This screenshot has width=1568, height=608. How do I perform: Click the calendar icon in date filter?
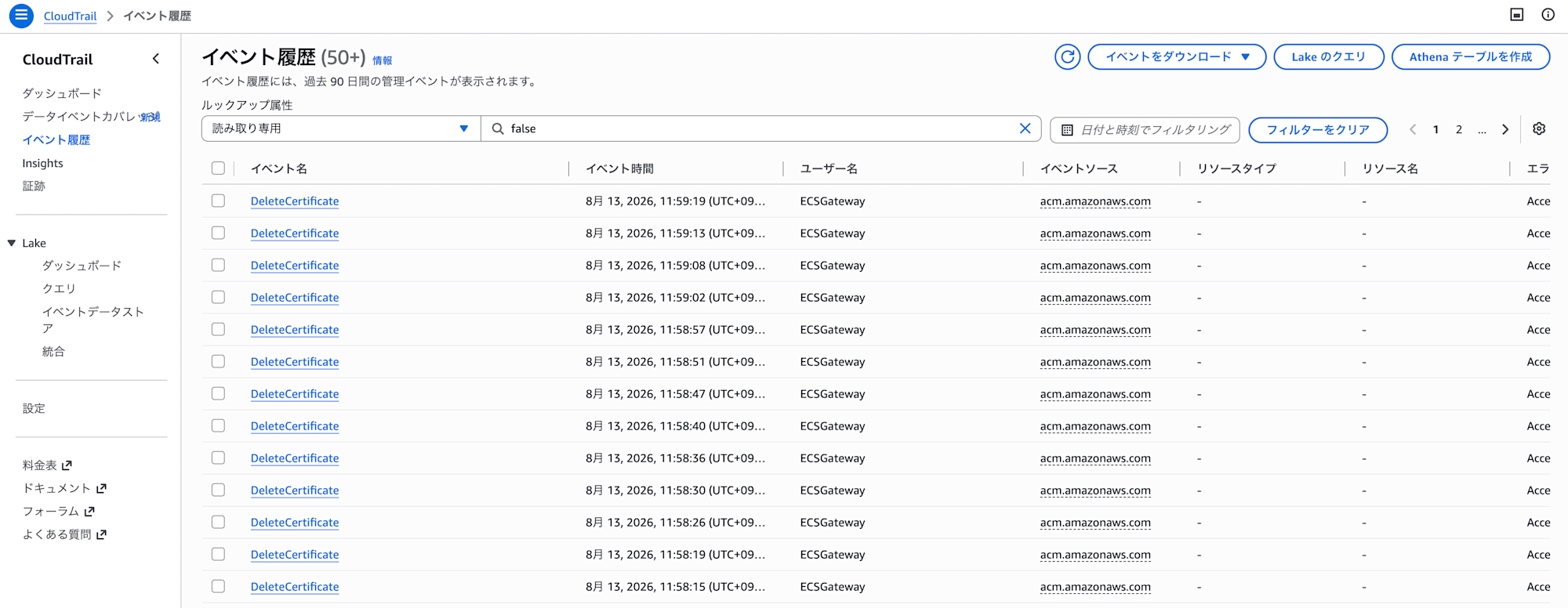point(1067,130)
